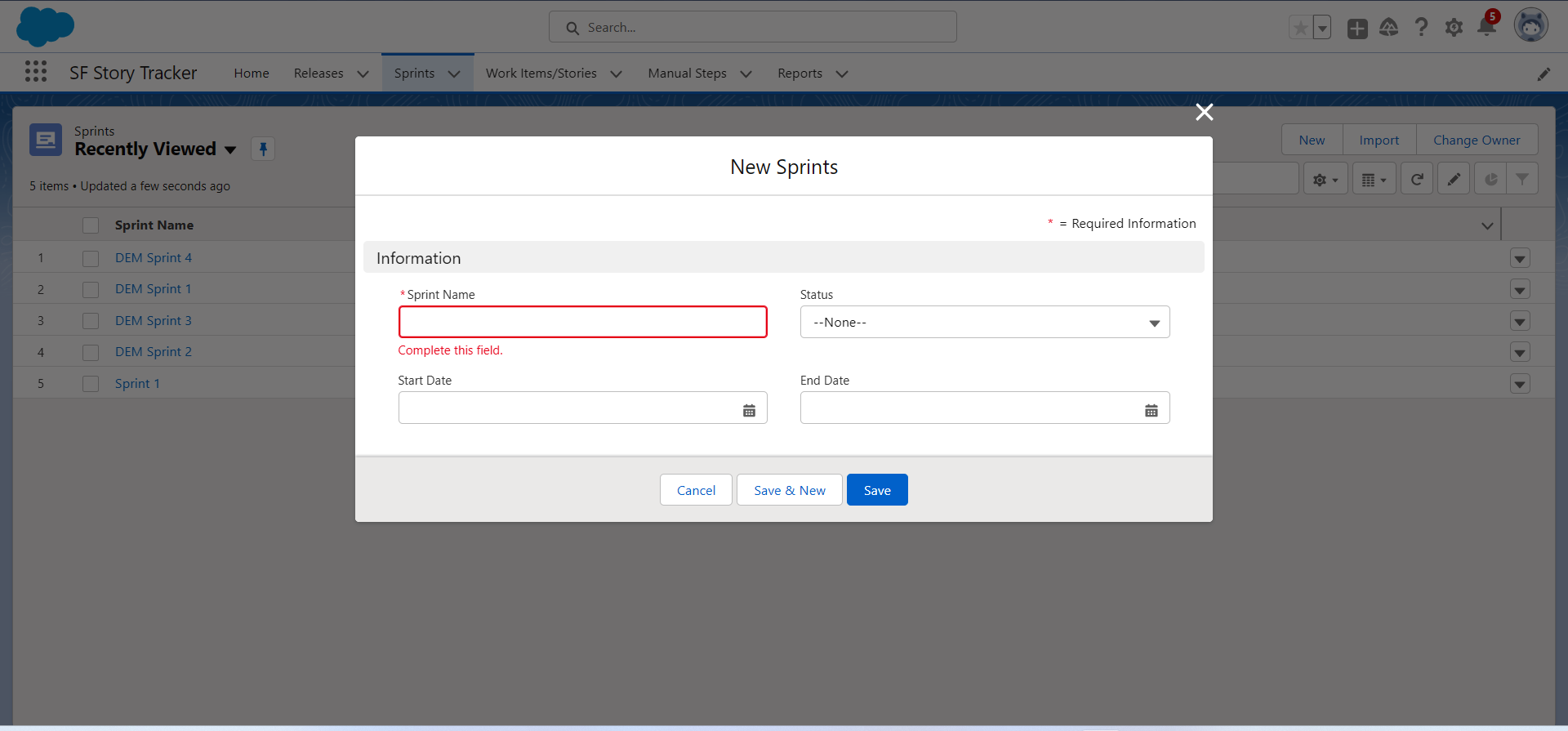This screenshot has width=1568, height=731.
Task: Expand the Manual Steps tab chevron
Action: point(746,74)
